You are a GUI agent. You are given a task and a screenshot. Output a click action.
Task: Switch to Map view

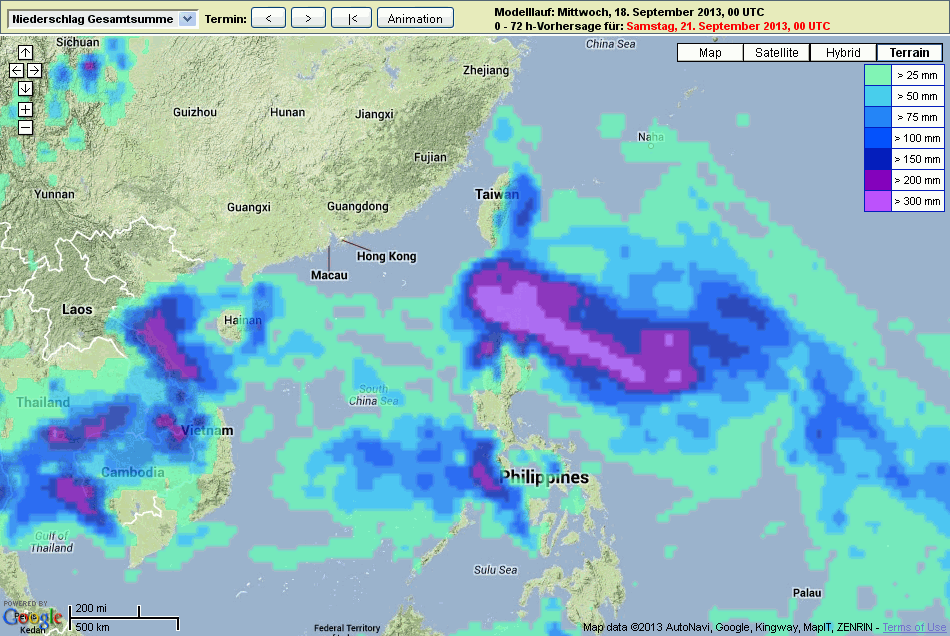click(x=710, y=53)
